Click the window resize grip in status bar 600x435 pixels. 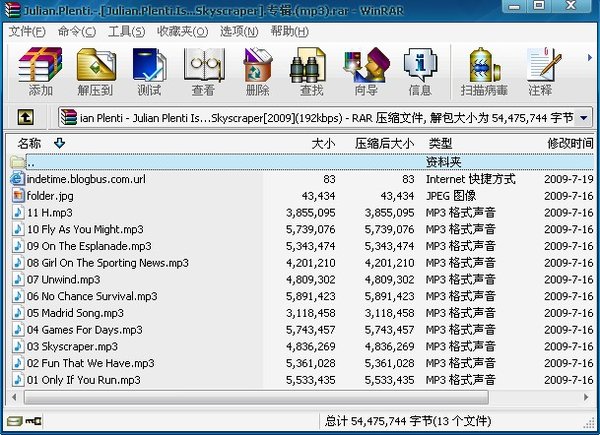tap(590, 423)
